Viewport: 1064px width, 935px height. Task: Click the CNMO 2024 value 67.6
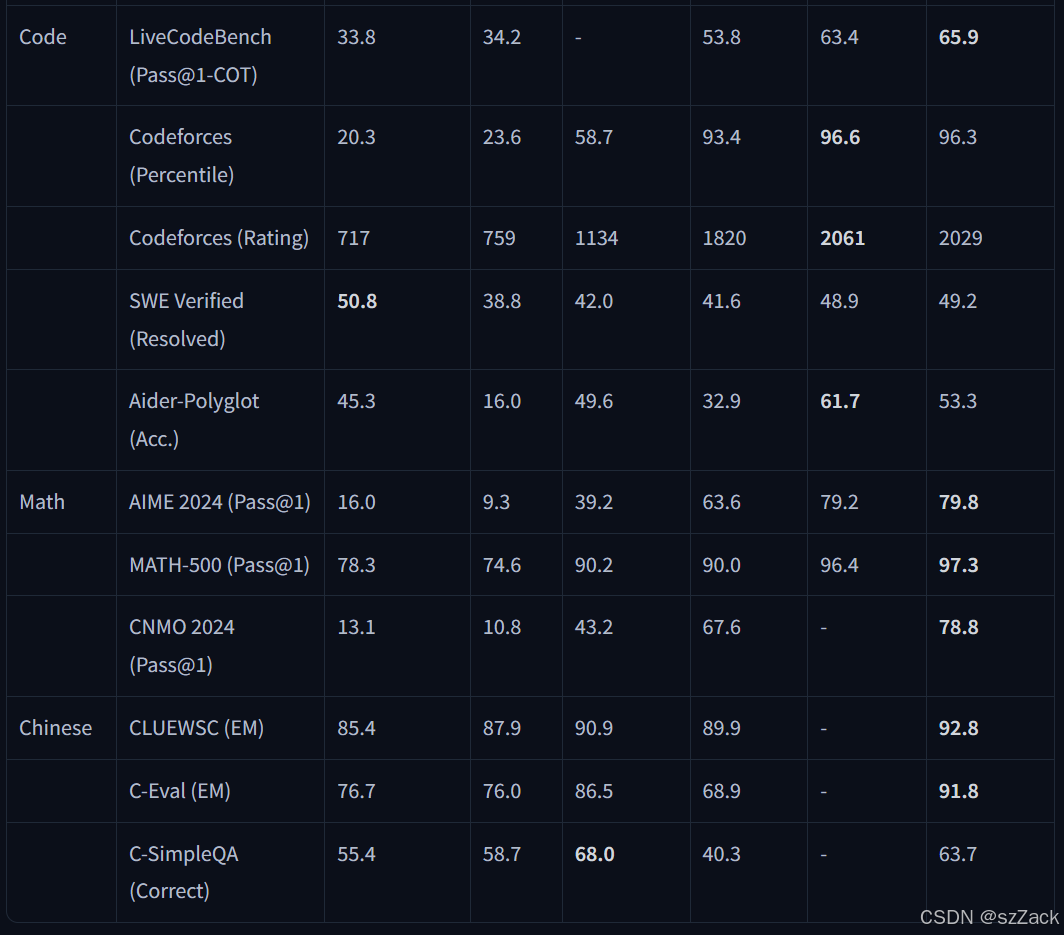pos(721,627)
